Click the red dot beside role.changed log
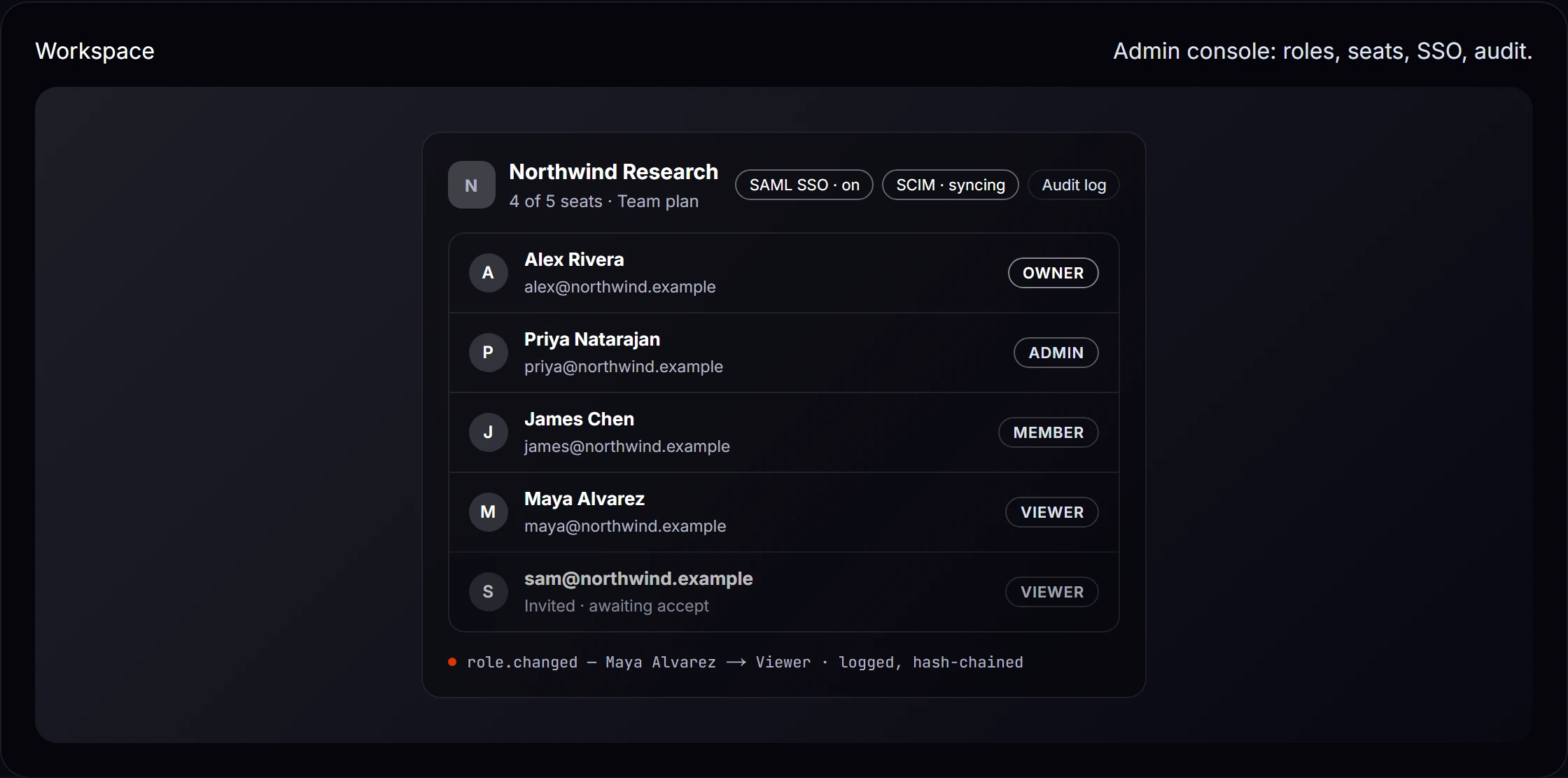The width and height of the screenshot is (1568, 778). point(452,662)
